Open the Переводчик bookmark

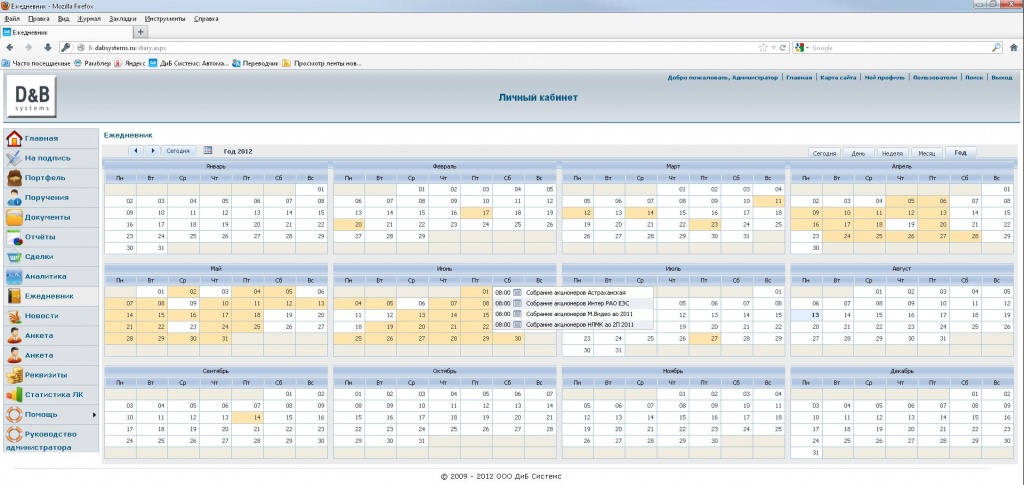(255, 63)
